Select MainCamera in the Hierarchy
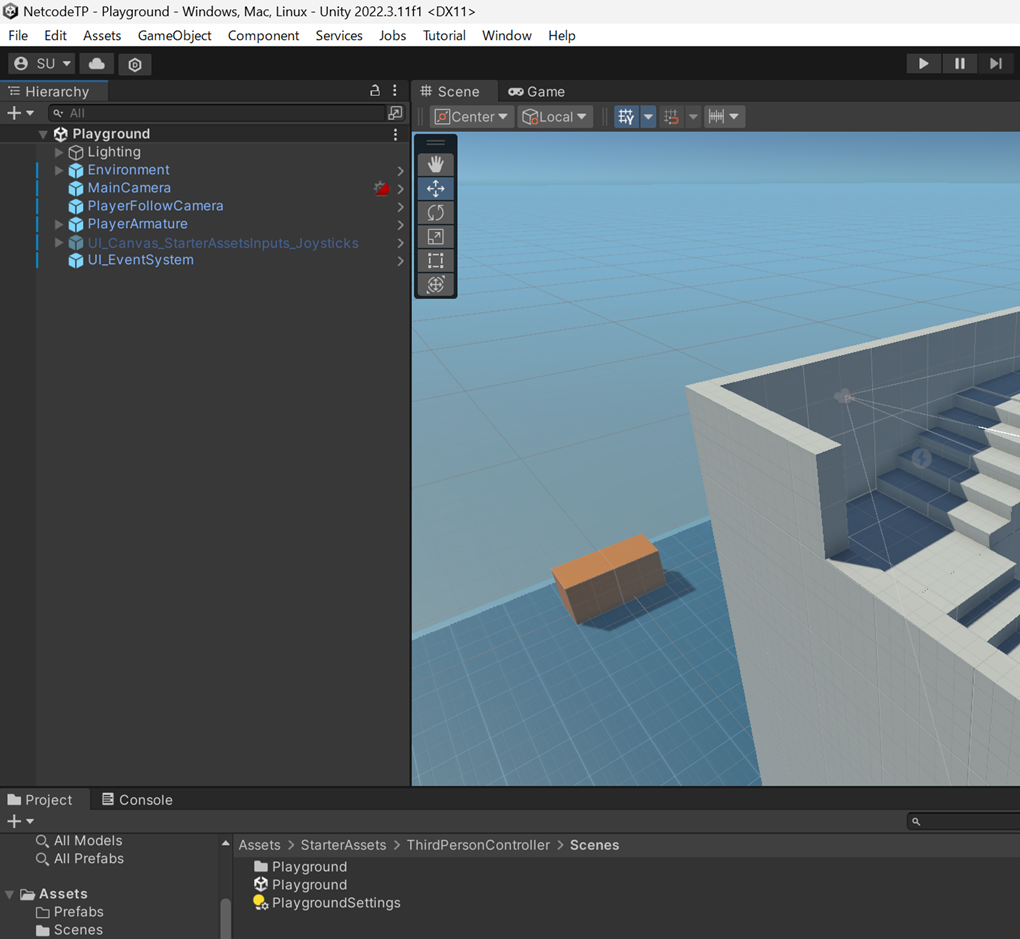Screen dimensions: 1020x939 [129, 188]
